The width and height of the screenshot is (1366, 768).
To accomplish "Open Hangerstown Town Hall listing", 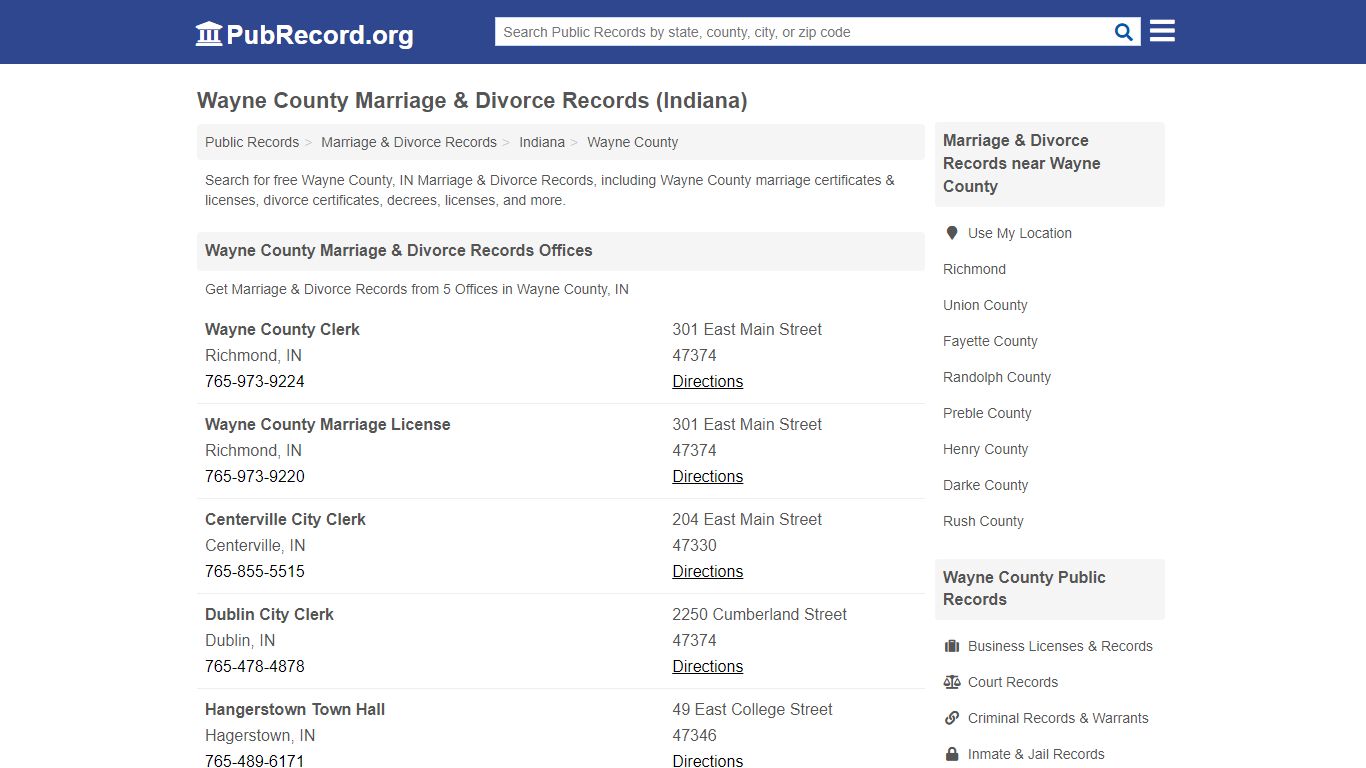I will click(295, 709).
